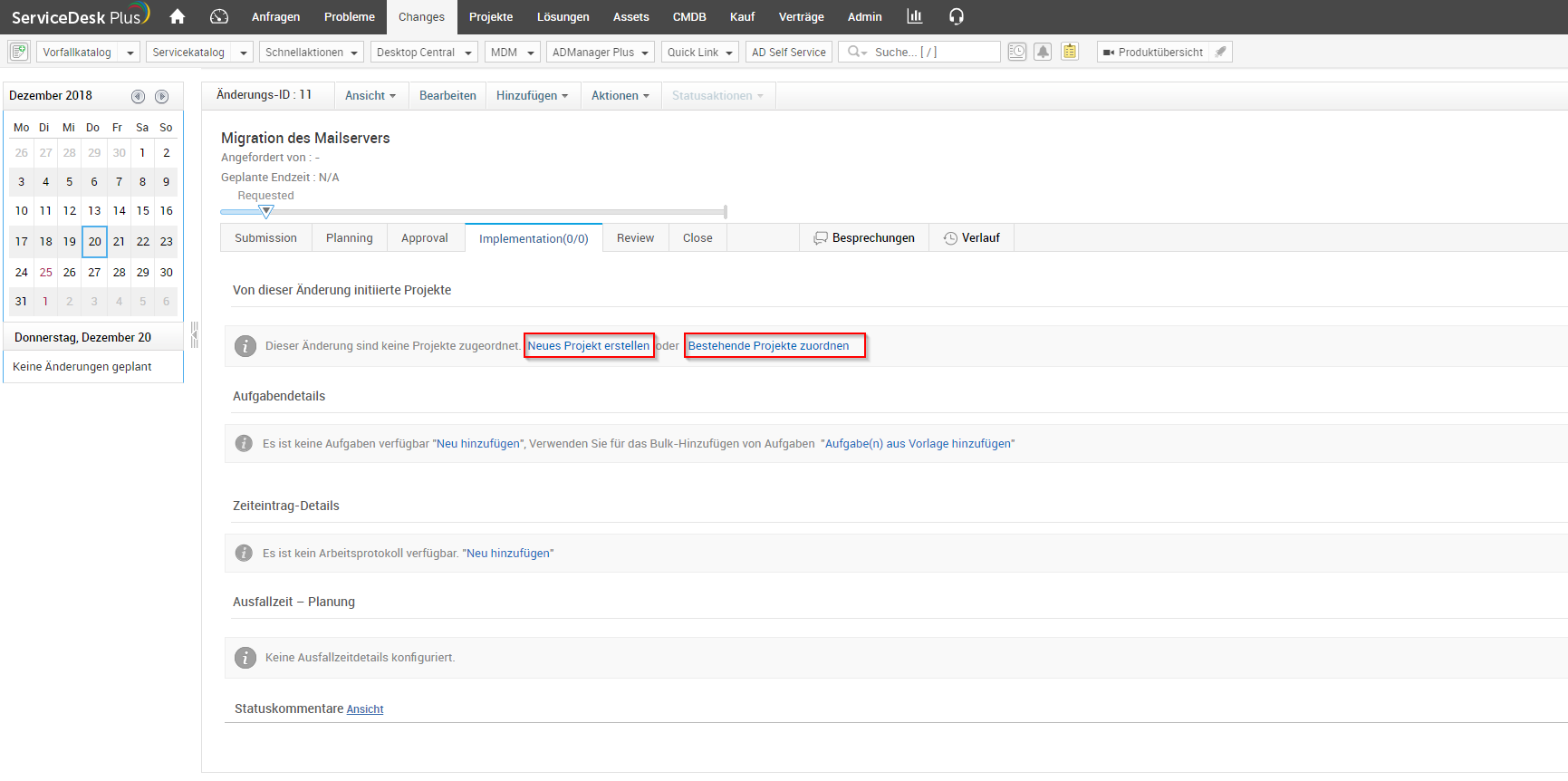Open the Home icon
This screenshot has height=781, width=1568.
coord(178,16)
